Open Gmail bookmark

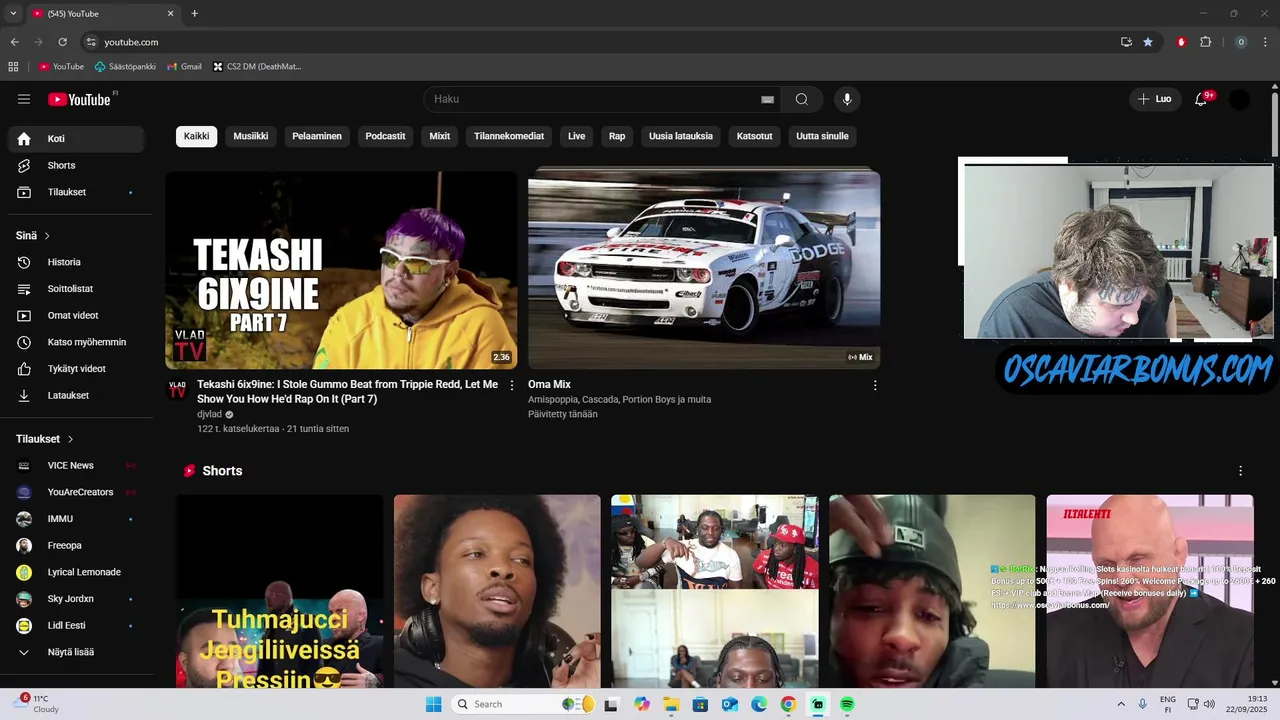(x=184, y=67)
